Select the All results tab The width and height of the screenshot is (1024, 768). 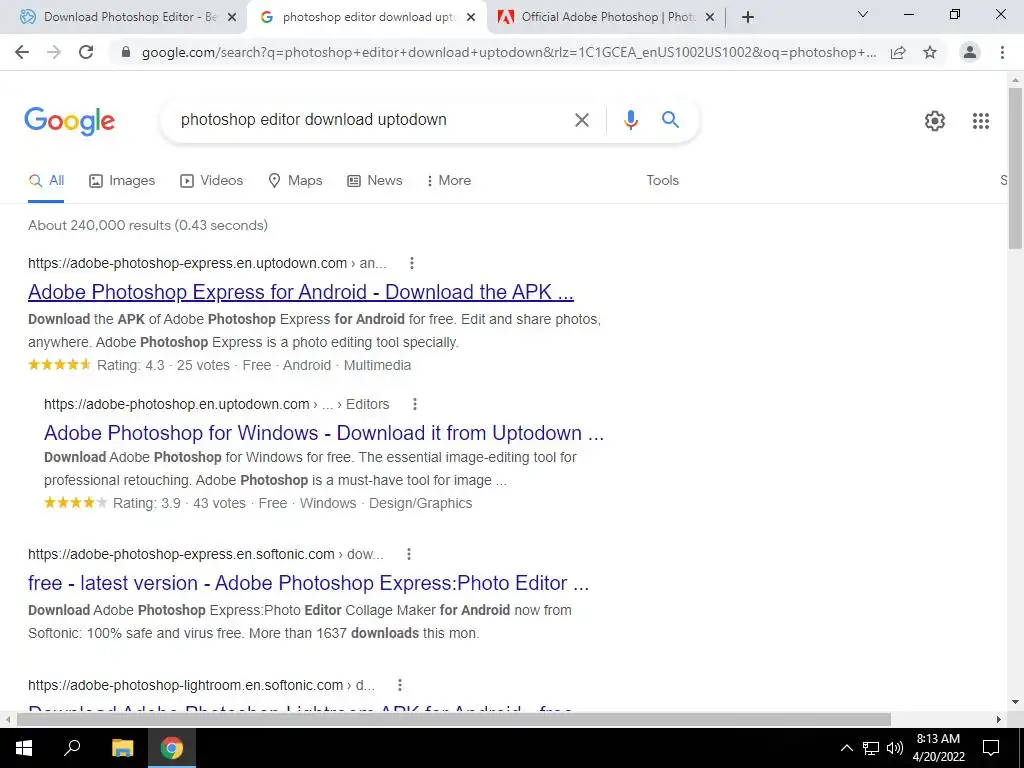(46, 181)
